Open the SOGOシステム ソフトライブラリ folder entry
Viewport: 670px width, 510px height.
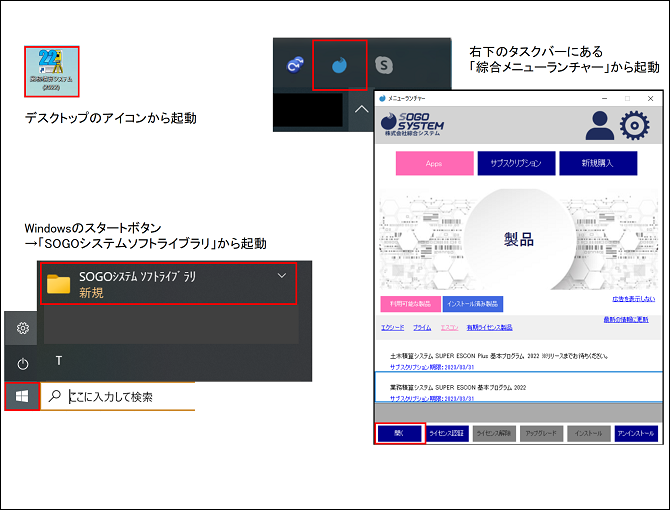coord(168,284)
